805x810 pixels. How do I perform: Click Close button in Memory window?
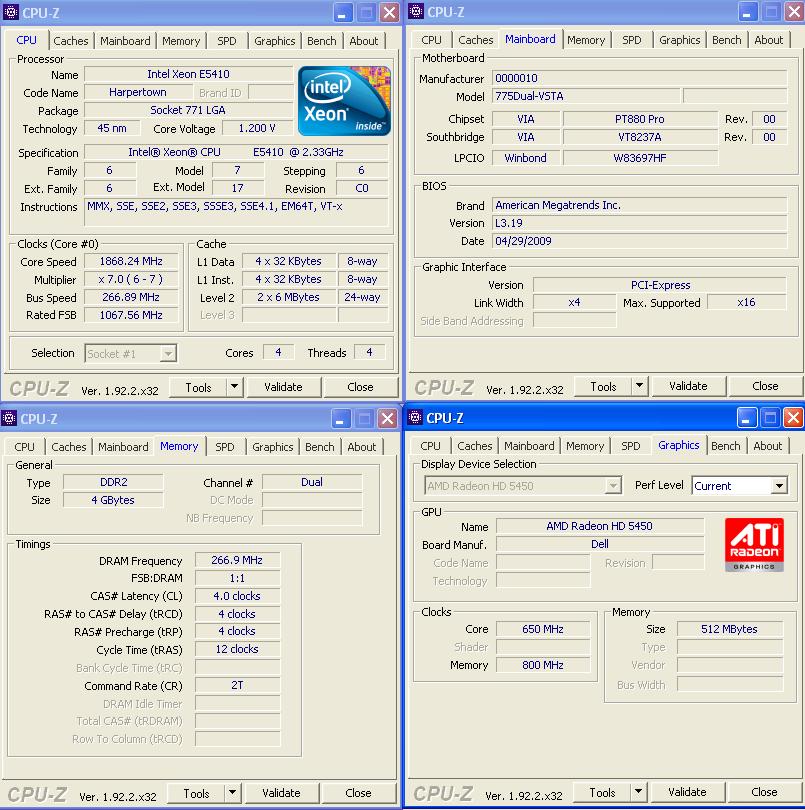pyautogui.click(x=358, y=793)
